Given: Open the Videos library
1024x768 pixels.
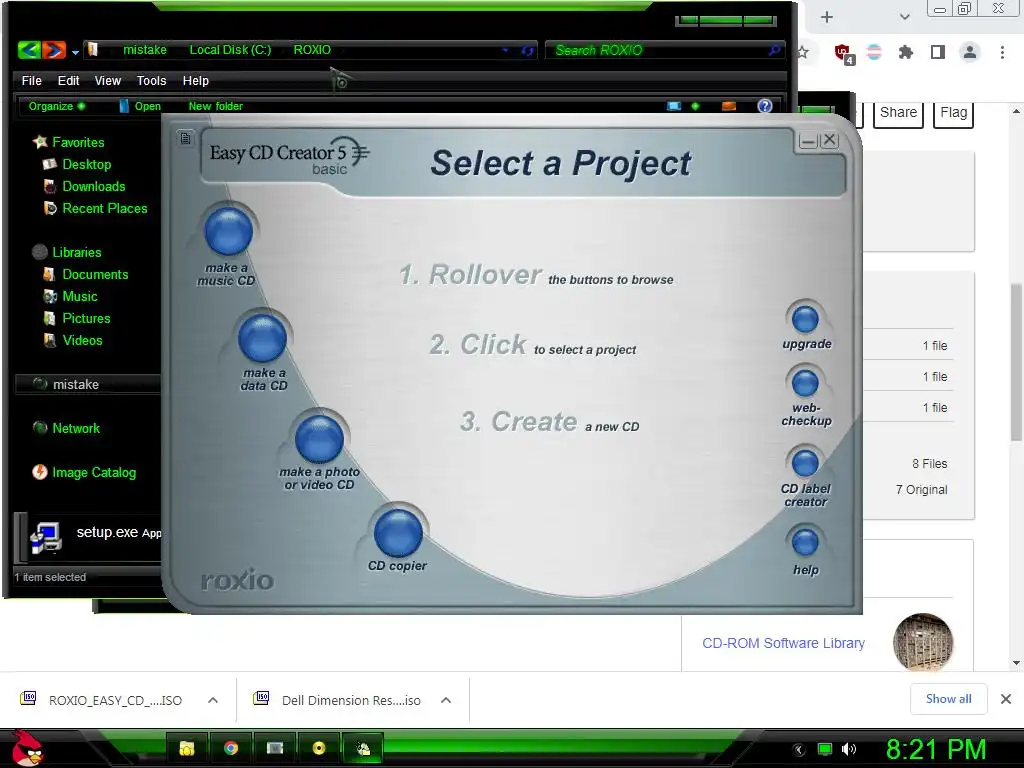Looking at the screenshot, I should coord(82,340).
